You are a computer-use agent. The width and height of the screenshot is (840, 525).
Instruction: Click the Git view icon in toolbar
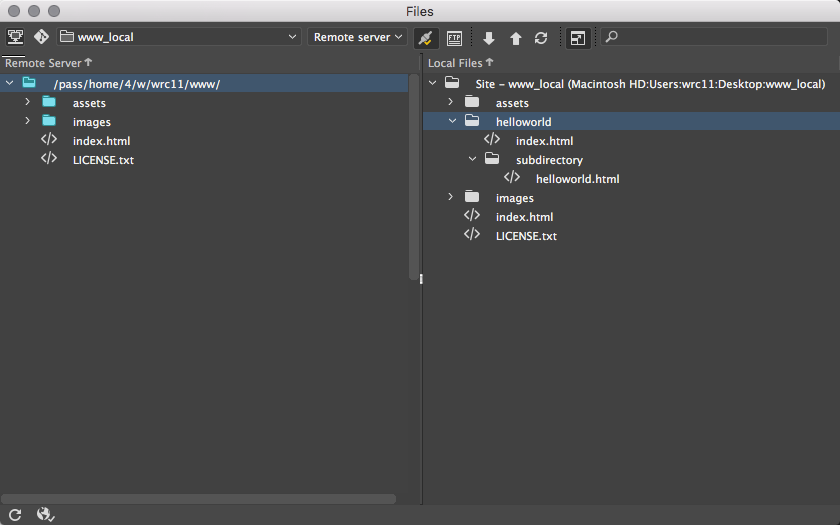tap(41, 37)
